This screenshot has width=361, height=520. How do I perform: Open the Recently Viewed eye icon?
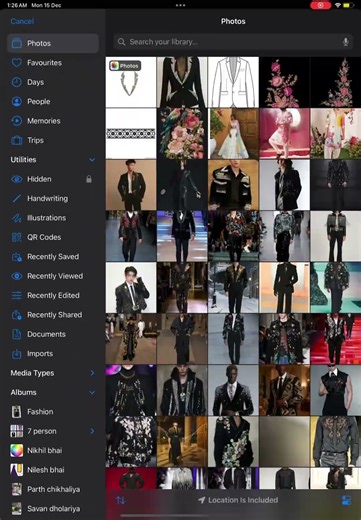[17, 276]
